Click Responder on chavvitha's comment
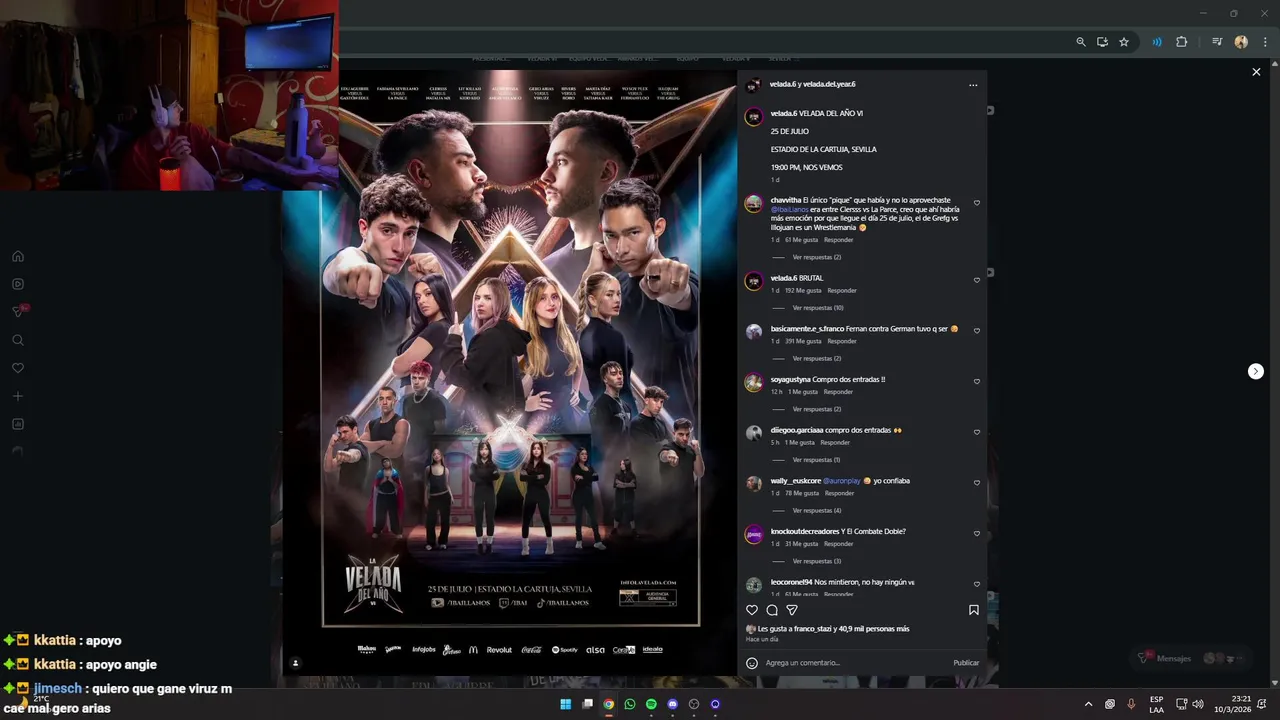The image size is (1280, 720). point(838,240)
